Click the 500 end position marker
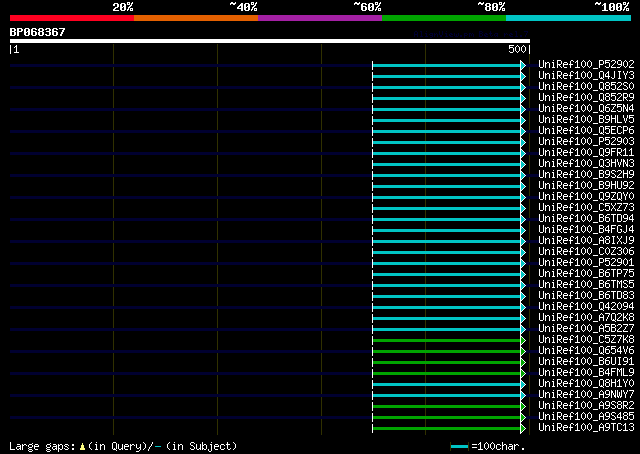Screen dimensions: 640x454 [x=518, y=49]
